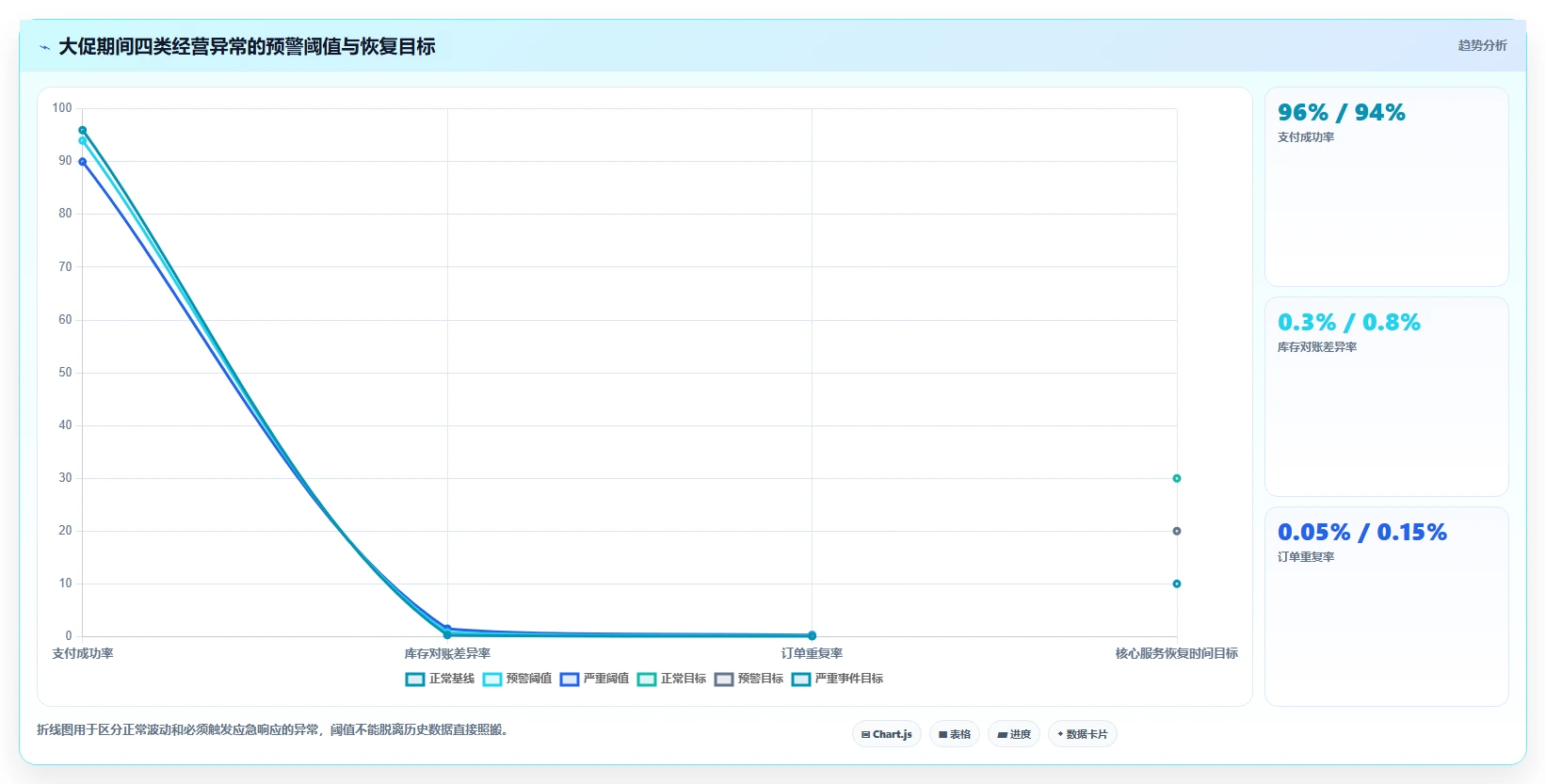Click the 核心服务恢复时间目标 x-axis label
This screenshot has height=784, width=1546.
pos(1177,653)
